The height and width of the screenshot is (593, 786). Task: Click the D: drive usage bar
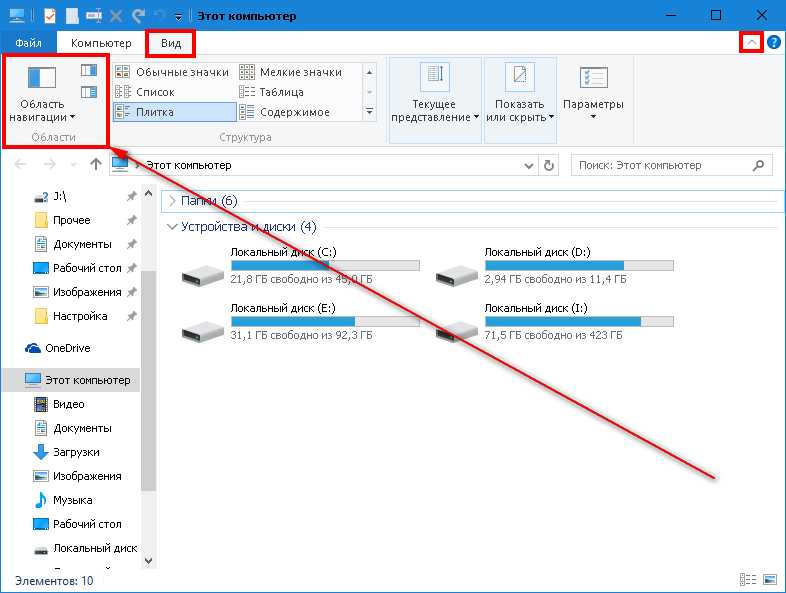(579, 266)
